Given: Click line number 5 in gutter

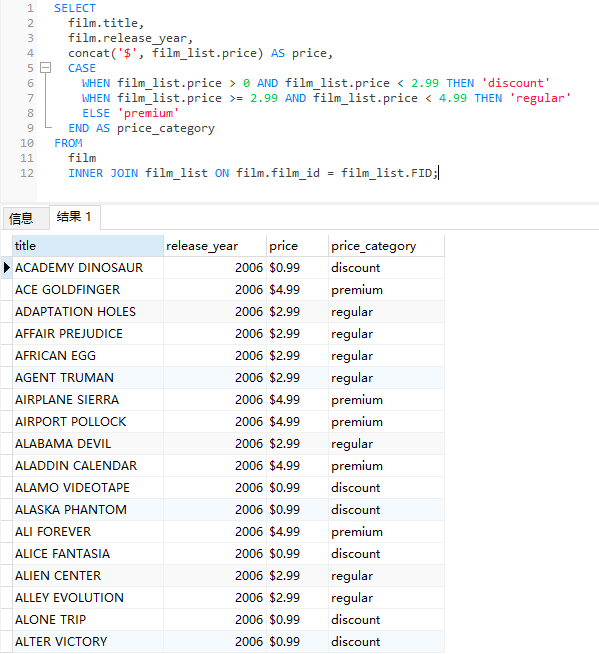Looking at the screenshot, I should point(30,68).
